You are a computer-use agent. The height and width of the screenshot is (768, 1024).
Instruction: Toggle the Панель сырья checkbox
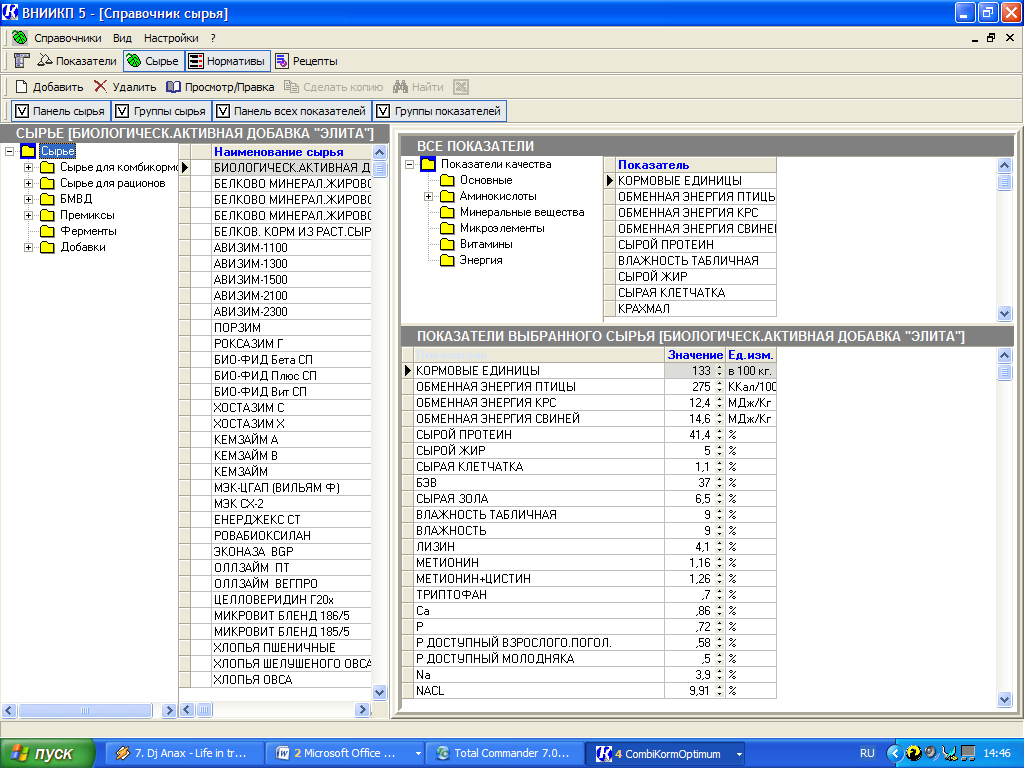tap(20, 111)
